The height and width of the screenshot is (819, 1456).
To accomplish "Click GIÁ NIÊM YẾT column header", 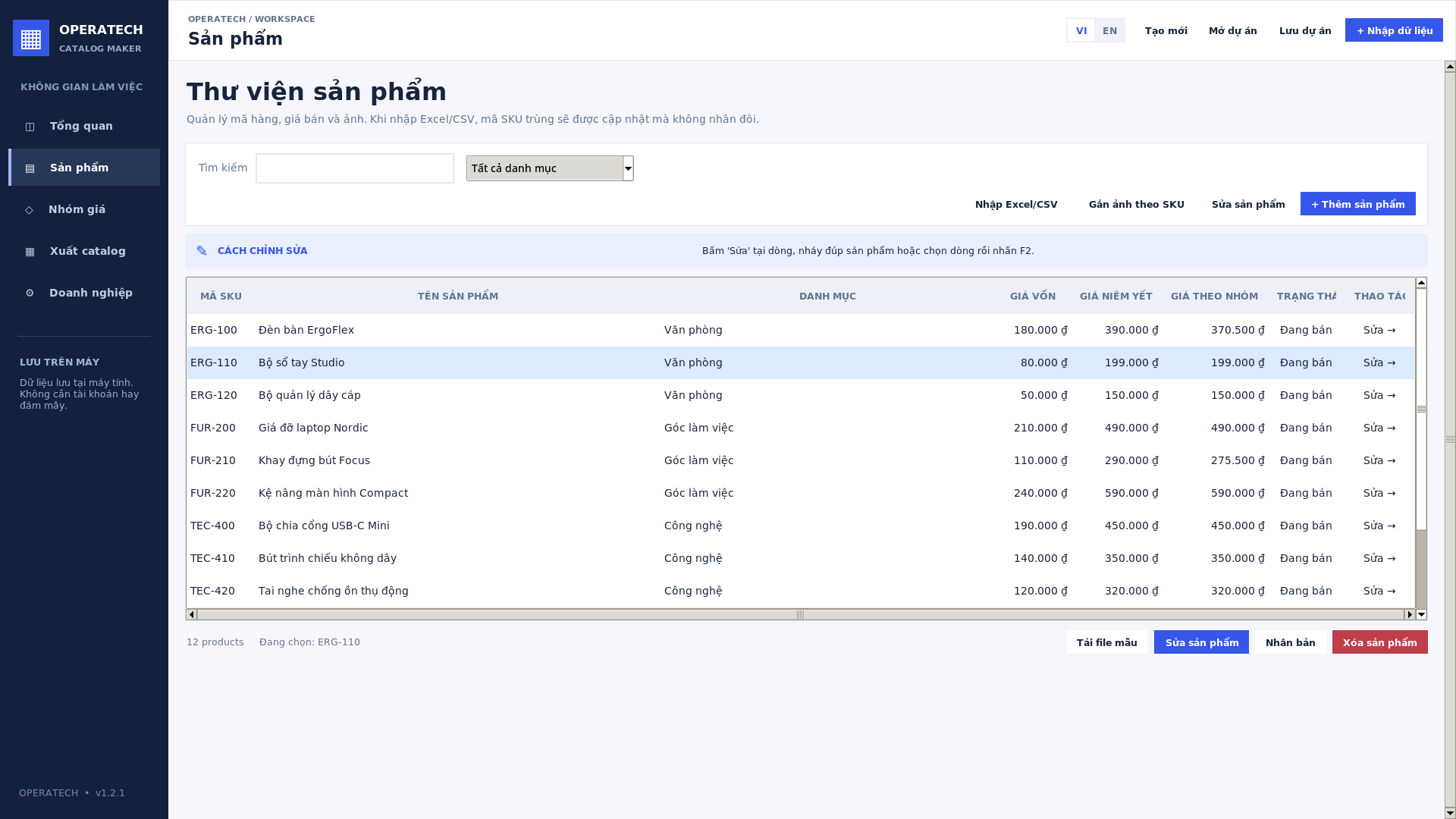I will [1116, 296].
